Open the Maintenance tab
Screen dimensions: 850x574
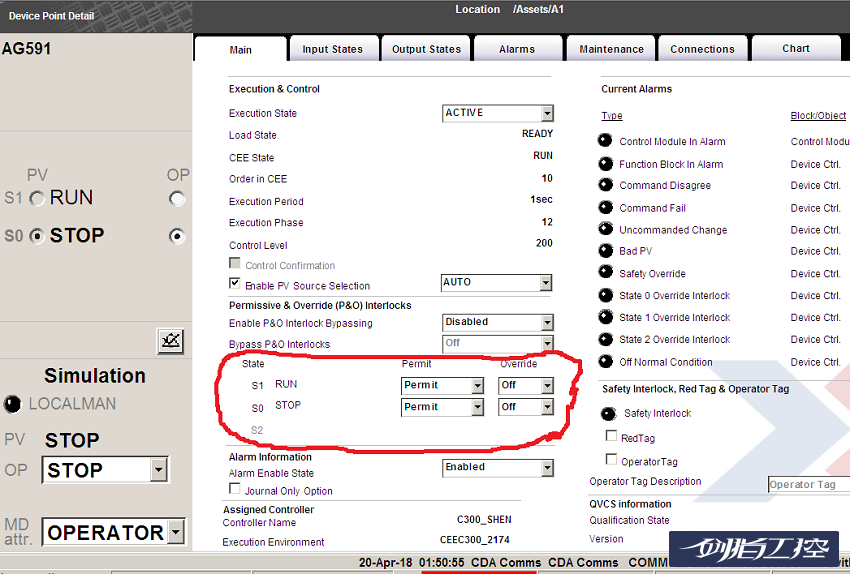611,49
